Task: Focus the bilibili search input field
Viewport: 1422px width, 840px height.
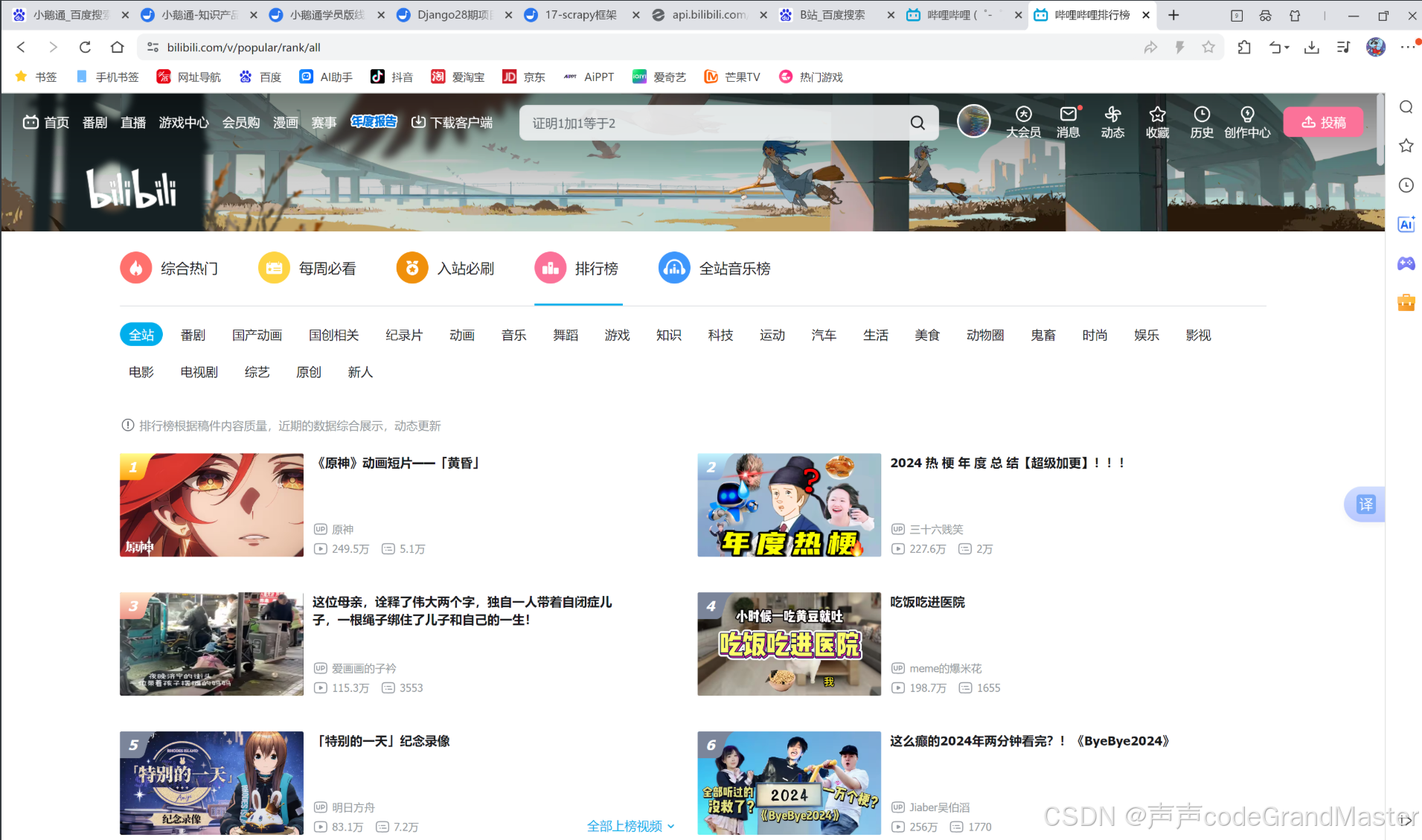Action: [714, 123]
